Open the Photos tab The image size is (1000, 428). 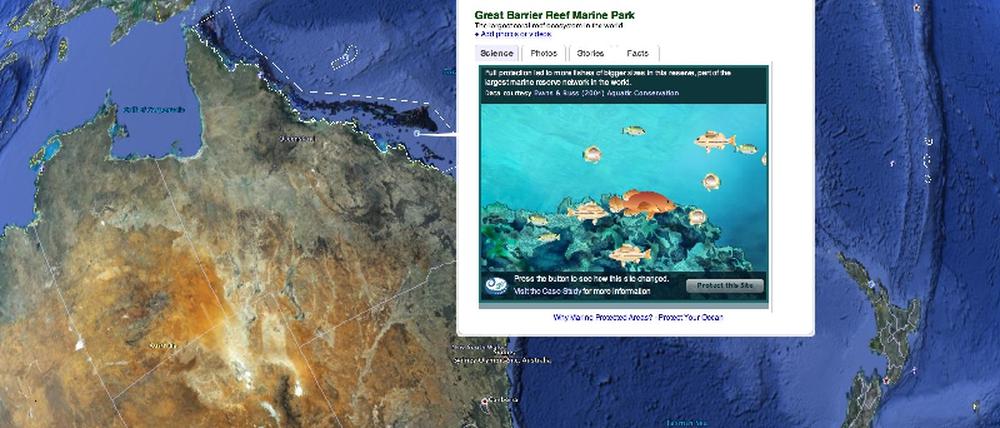544,53
